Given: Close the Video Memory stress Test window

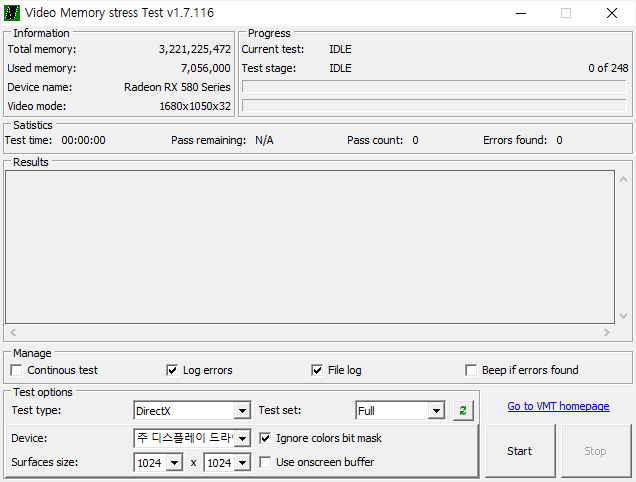Looking at the screenshot, I should [612, 13].
